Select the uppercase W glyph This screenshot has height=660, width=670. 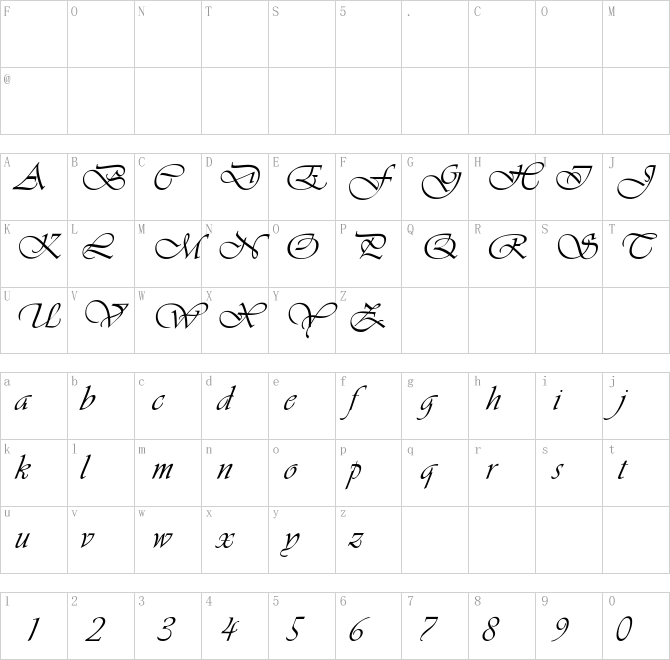coord(181,316)
